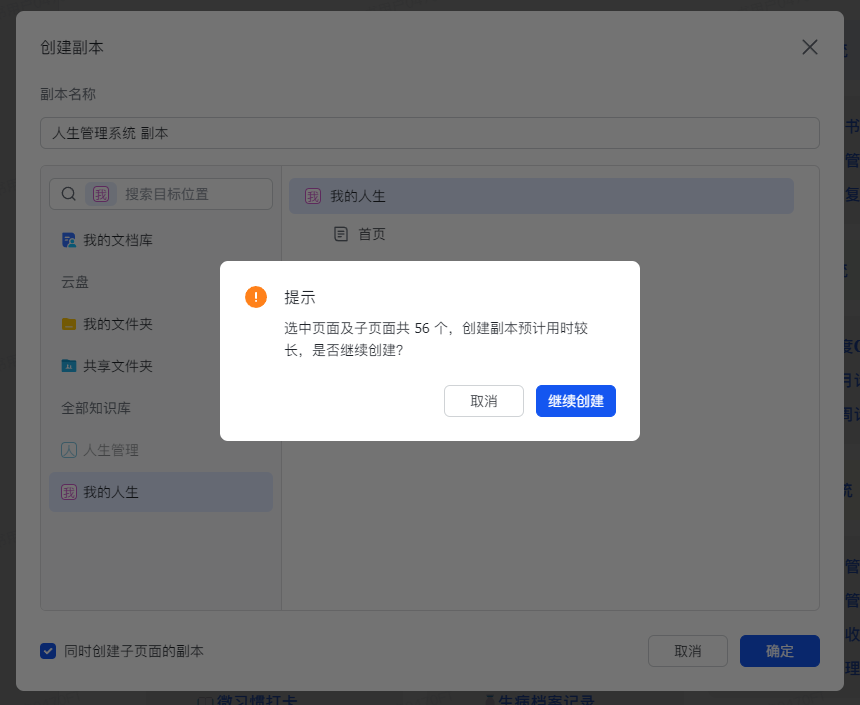Click the 副本名称 text field
This screenshot has width=860, height=705.
(430, 133)
